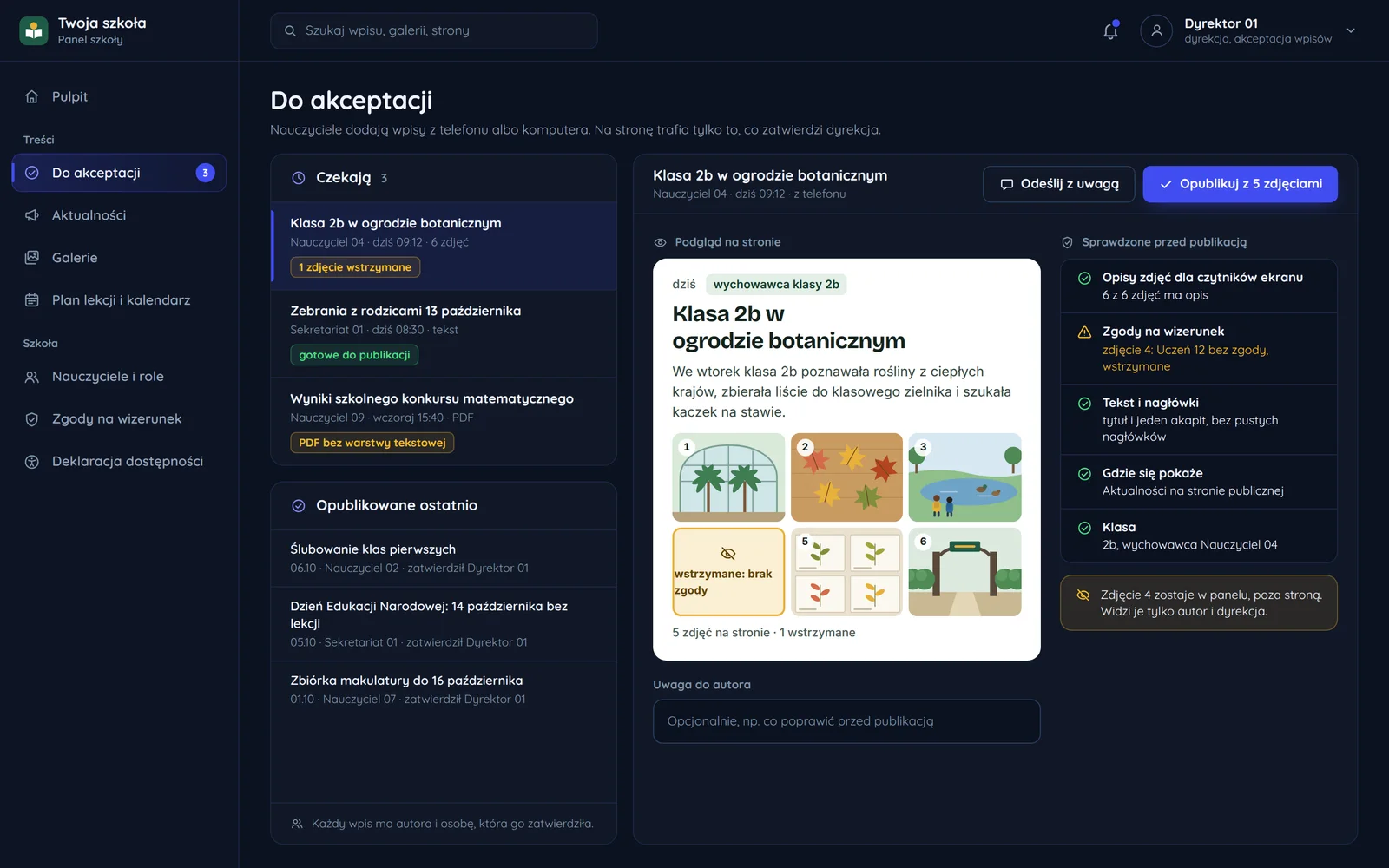Open Nauczyciele i role page
This screenshot has height=868, width=1389.
[119, 377]
